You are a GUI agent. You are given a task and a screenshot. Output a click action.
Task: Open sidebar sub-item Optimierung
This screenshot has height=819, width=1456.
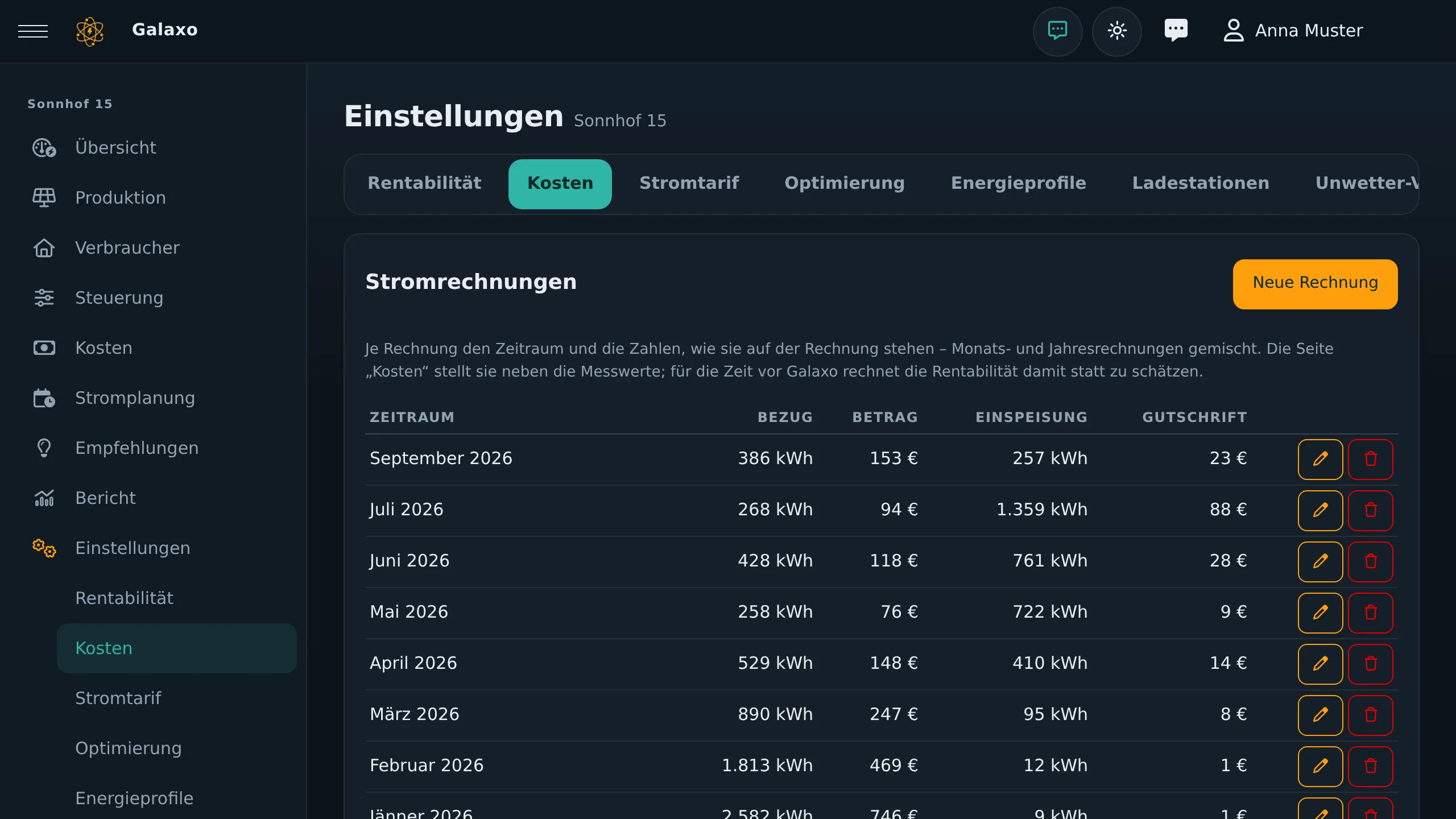tap(176, 748)
